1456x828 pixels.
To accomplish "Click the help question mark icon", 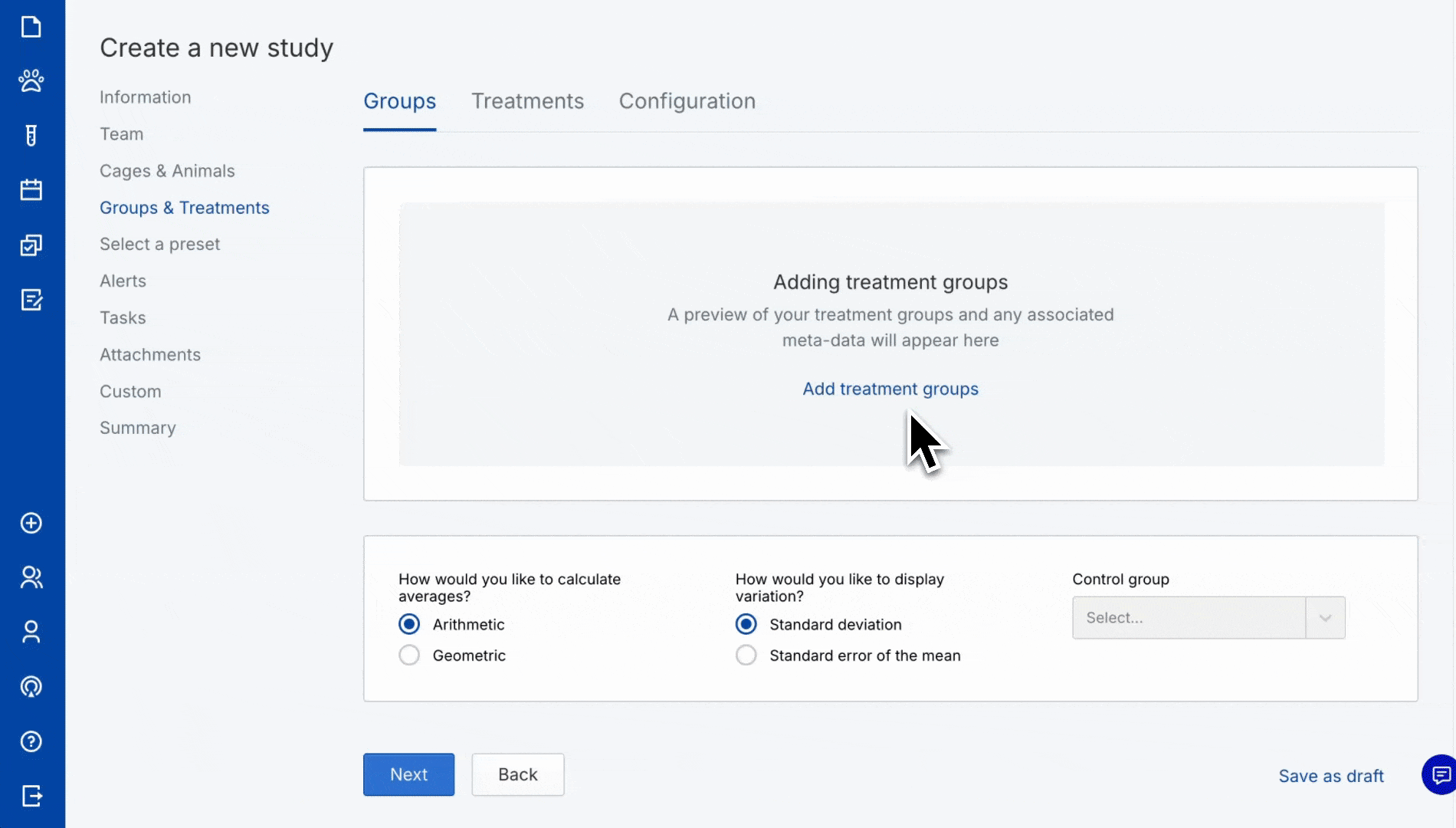I will point(31,741).
